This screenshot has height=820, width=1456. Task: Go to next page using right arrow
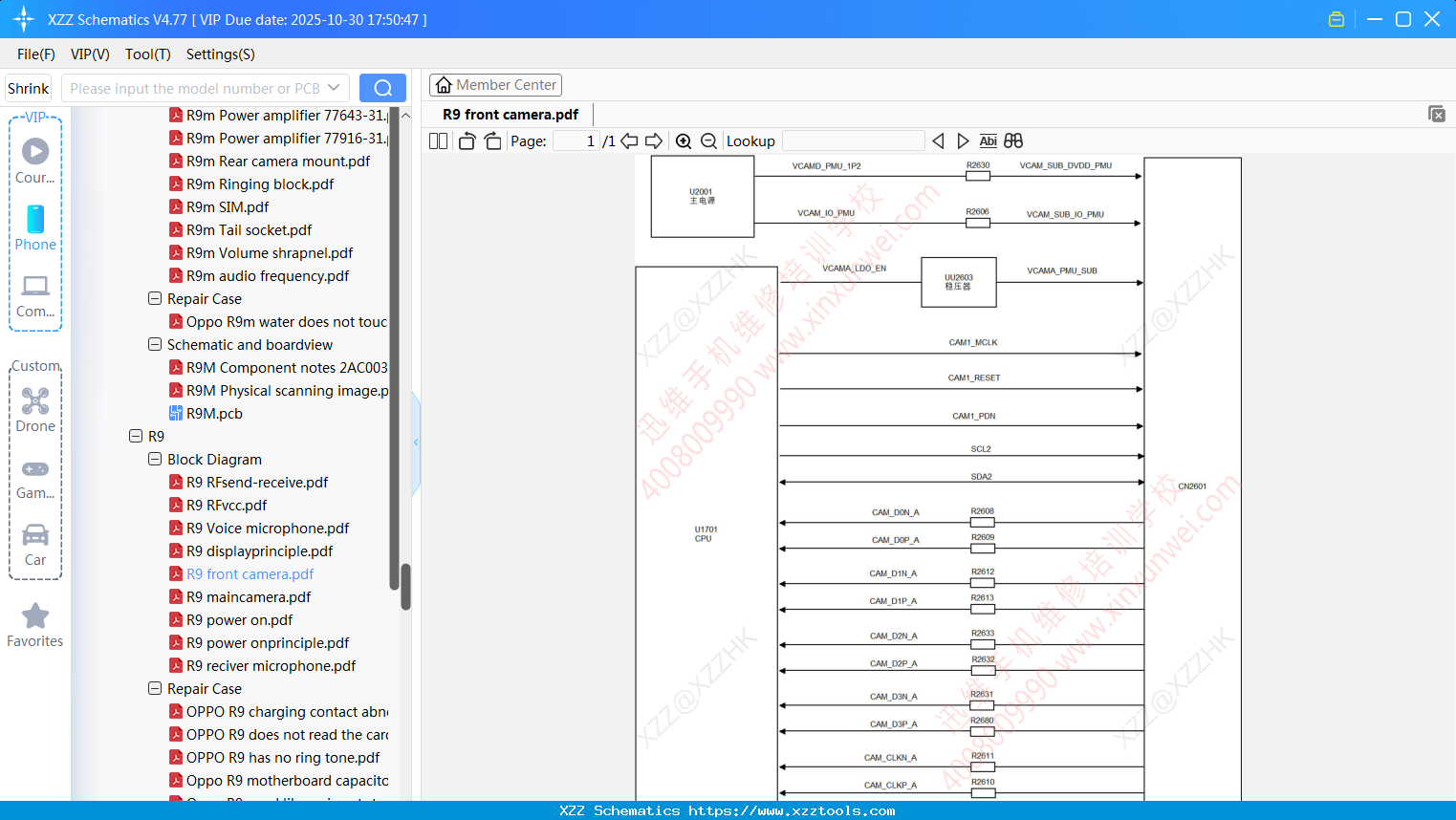[654, 141]
